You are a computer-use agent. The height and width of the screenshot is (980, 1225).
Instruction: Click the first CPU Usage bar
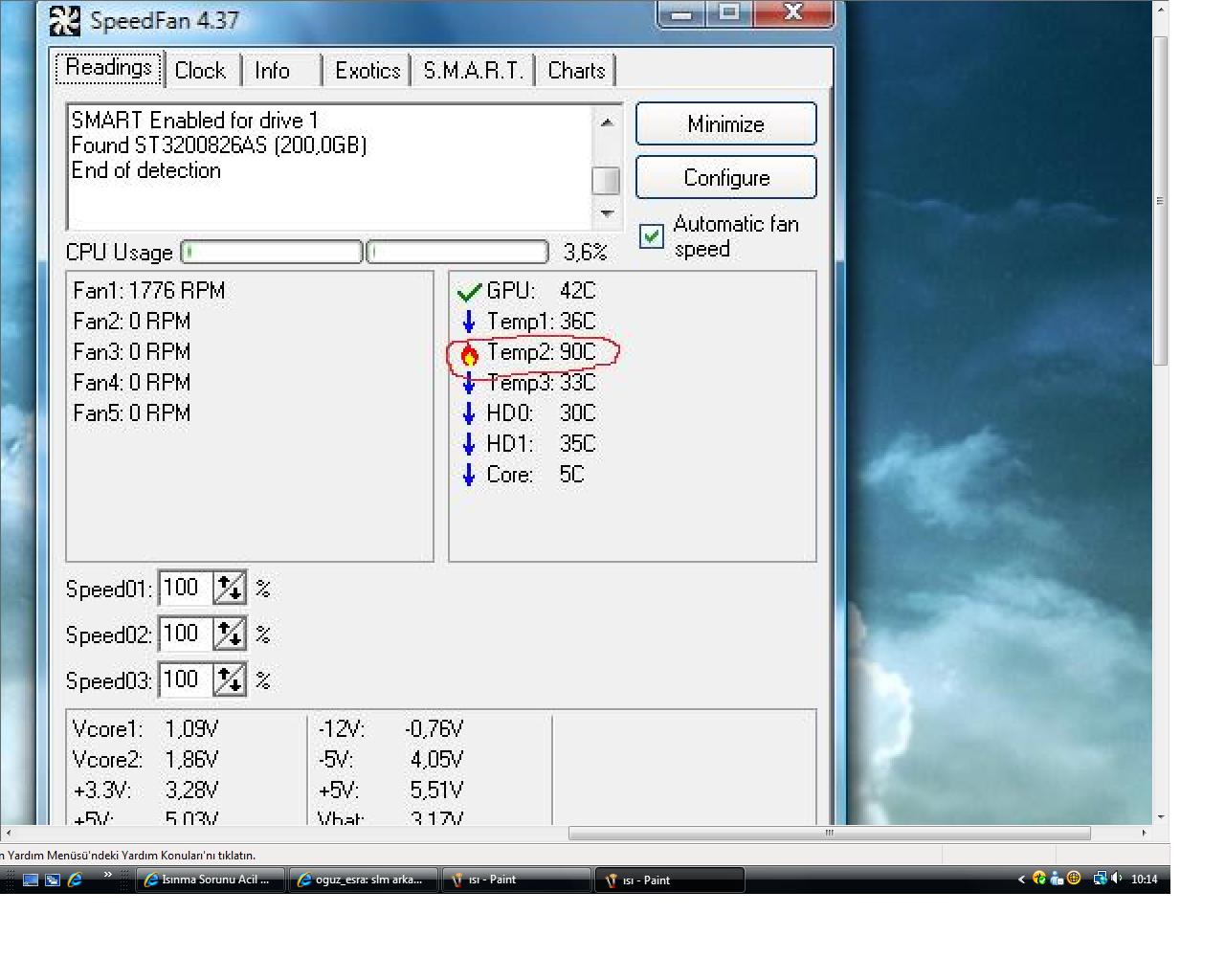(x=272, y=252)
